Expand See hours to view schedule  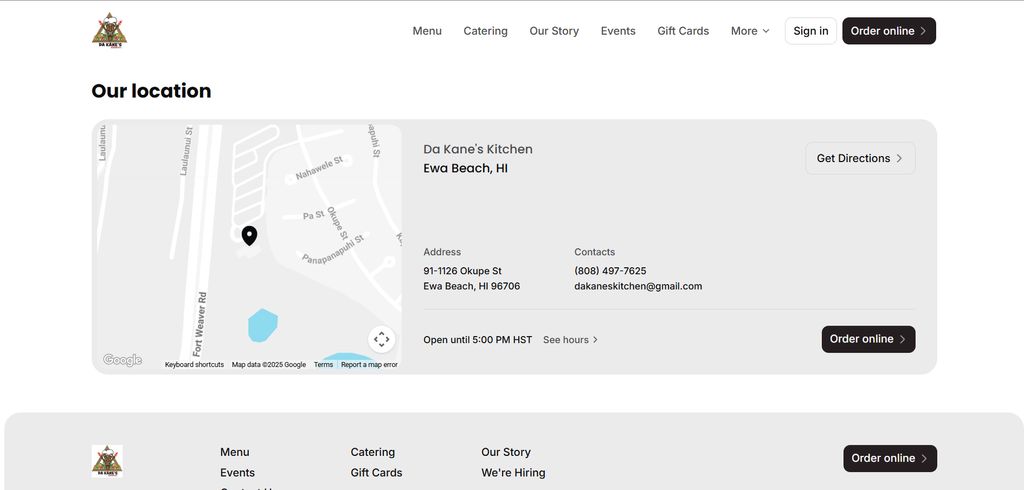pos(570,340)
